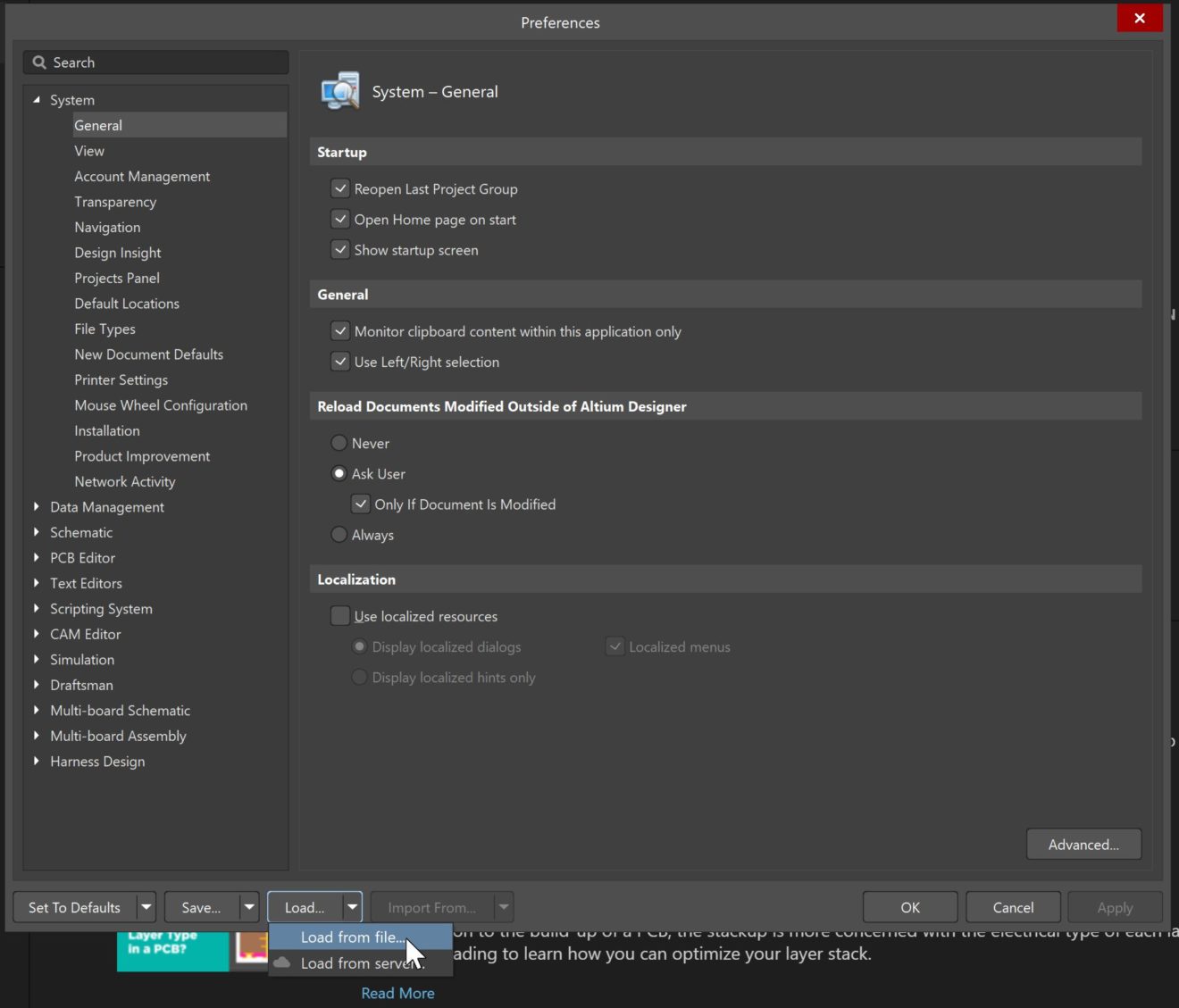This screenshot has width=1179, height=1008.
Task: Open the Mouse Wheel Configuration settings
Action: [161, 404]
